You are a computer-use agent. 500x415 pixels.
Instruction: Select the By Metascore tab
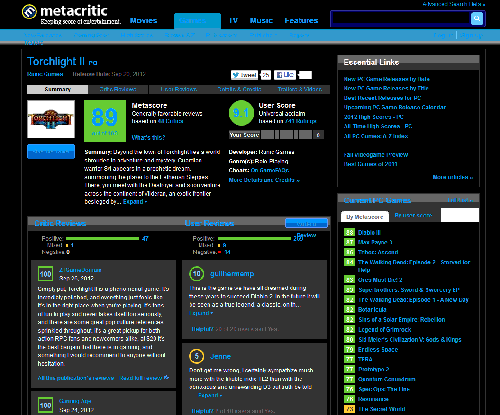tap(365, 217)
